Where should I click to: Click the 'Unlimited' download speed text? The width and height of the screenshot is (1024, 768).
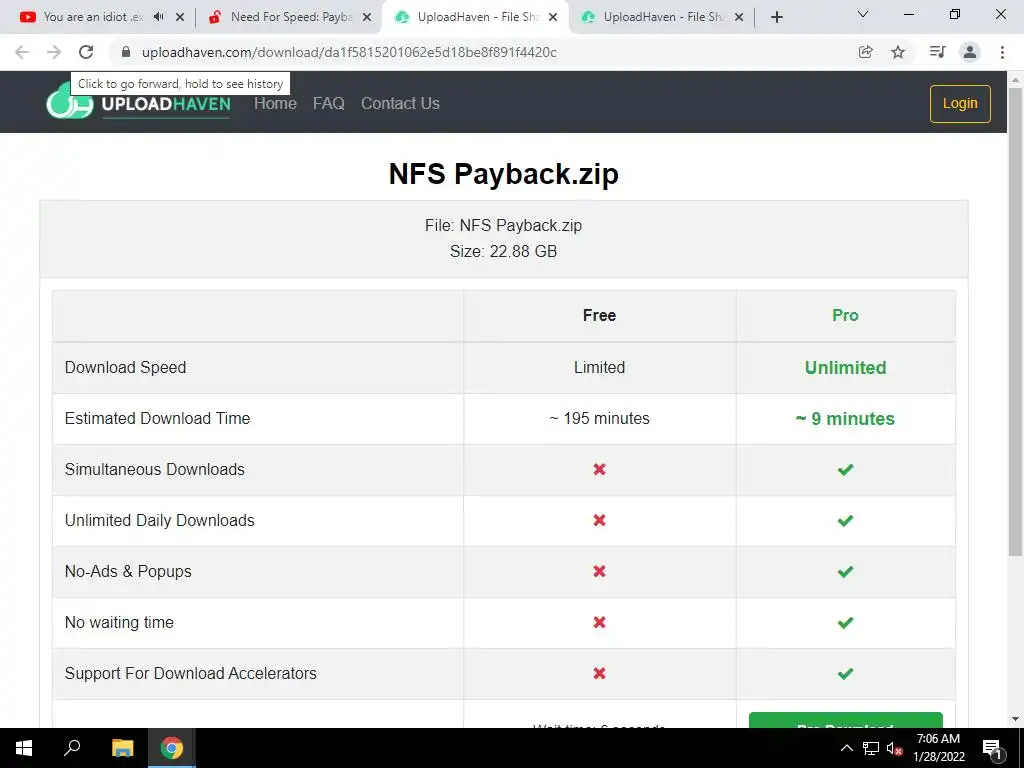tap(845, 368)
